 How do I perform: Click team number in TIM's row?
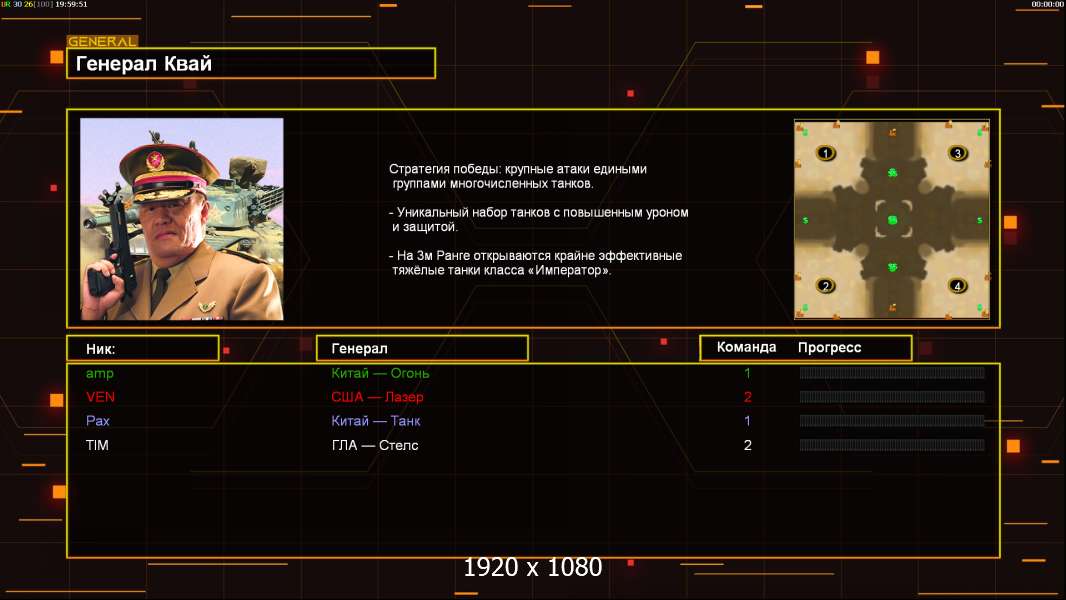747,445
